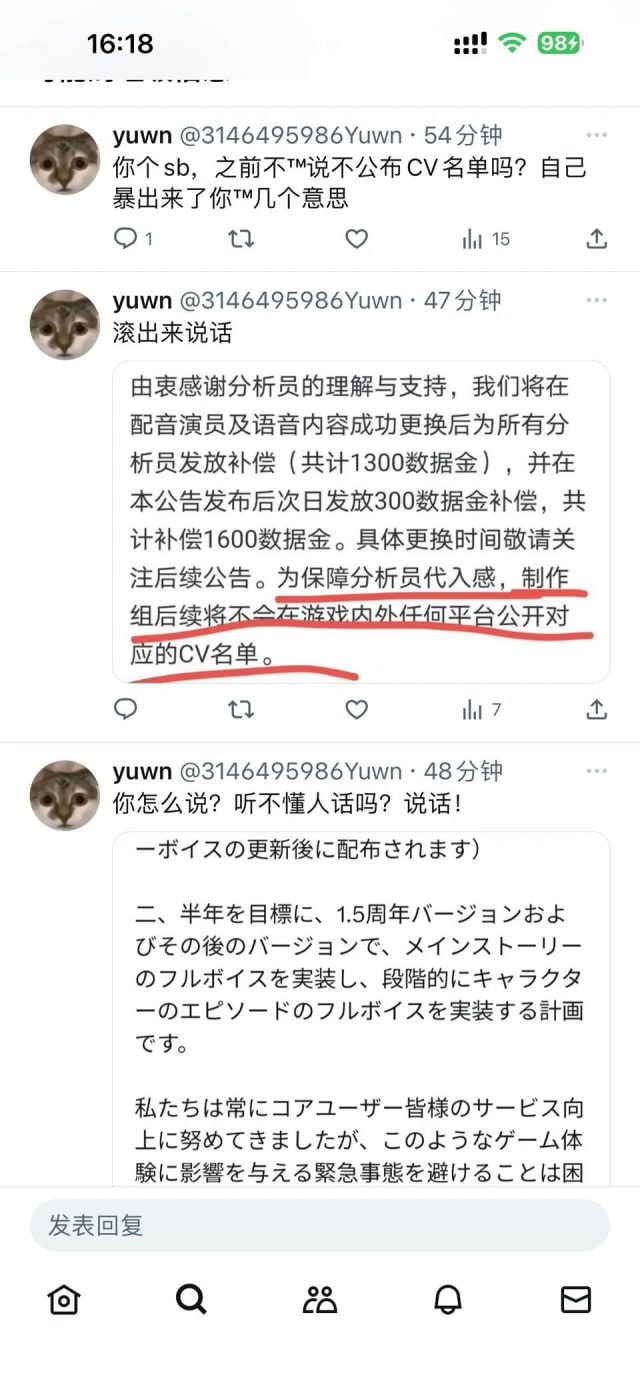Tap the 发表回复 reply field
The width and height of the screenshot is (640, 1387).
(319, 1225)
